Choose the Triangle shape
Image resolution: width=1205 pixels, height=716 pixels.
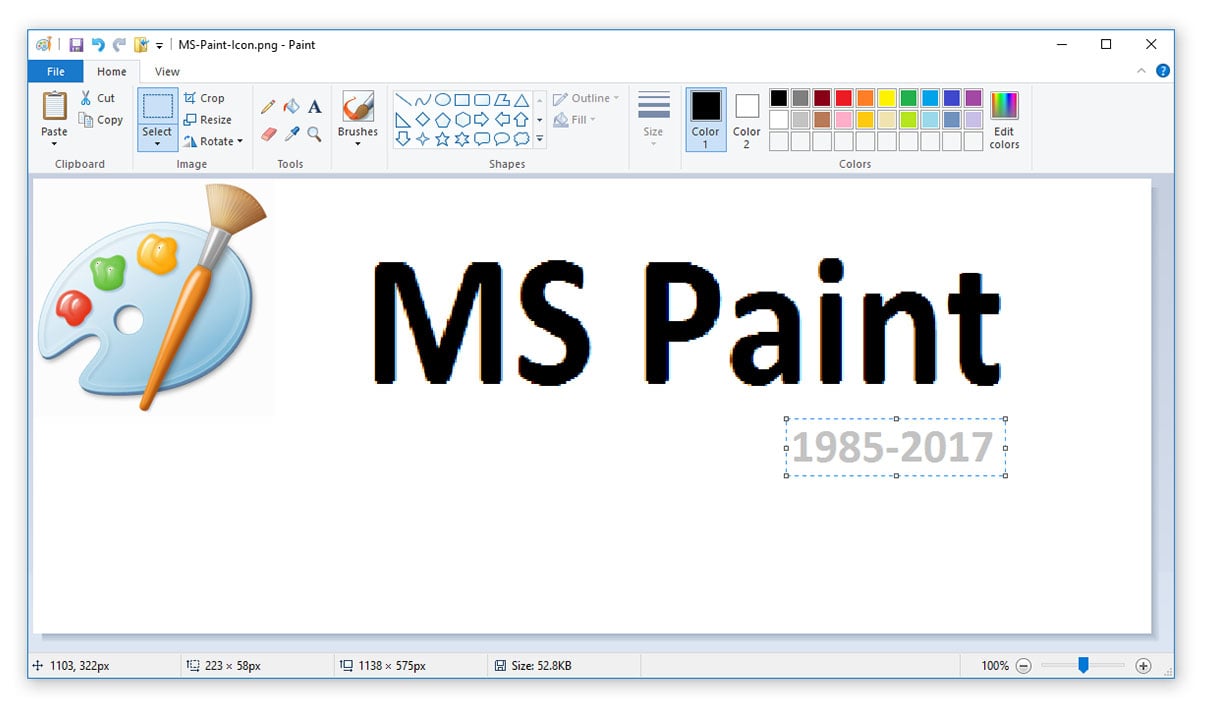[521, 99]
